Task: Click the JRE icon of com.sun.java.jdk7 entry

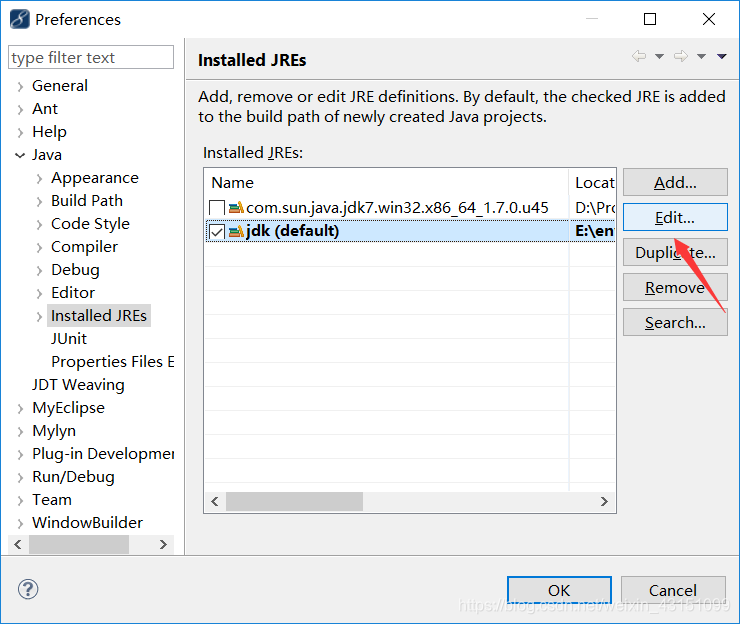Action: pos(236,207)
